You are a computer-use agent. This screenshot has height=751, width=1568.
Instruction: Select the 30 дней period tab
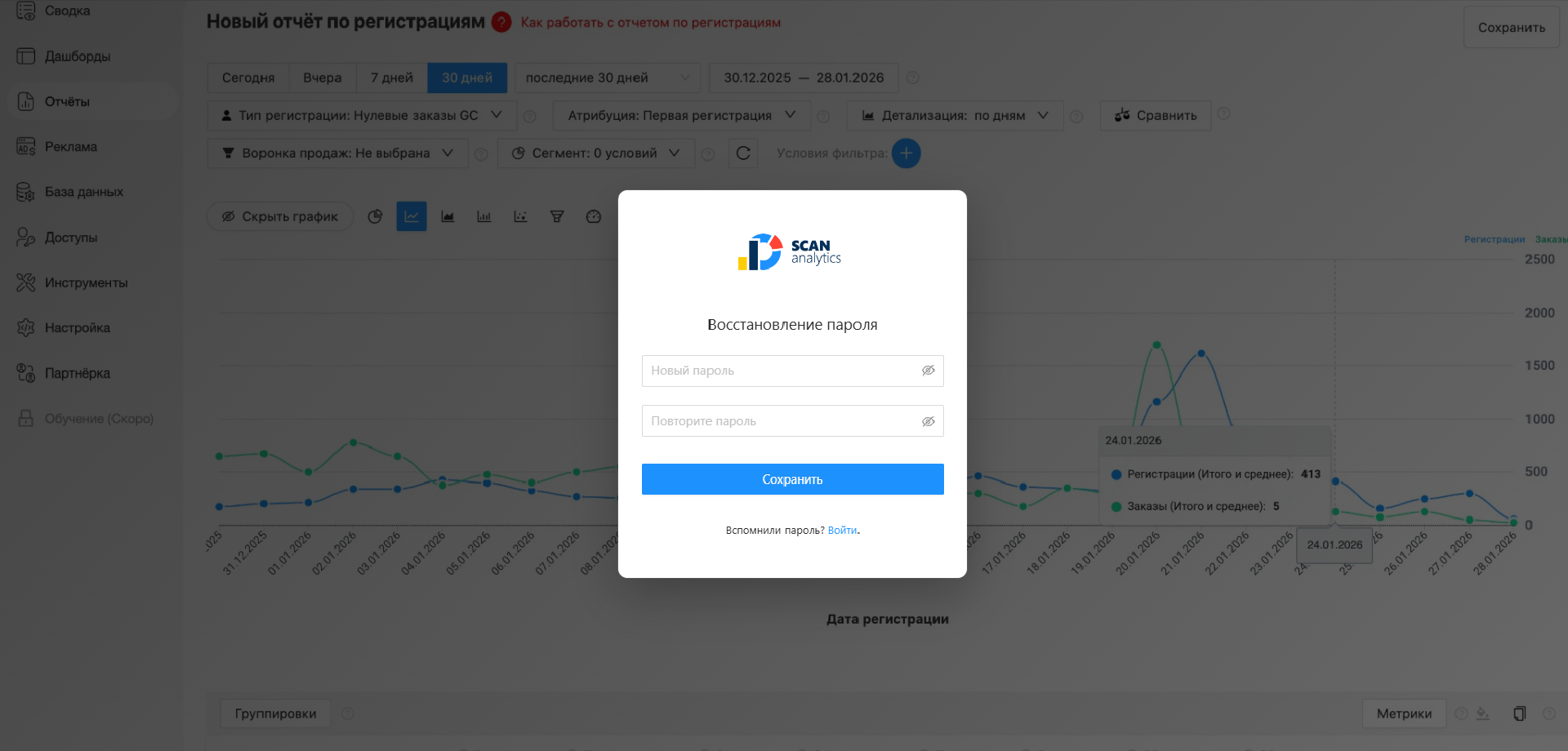point(467,78)
